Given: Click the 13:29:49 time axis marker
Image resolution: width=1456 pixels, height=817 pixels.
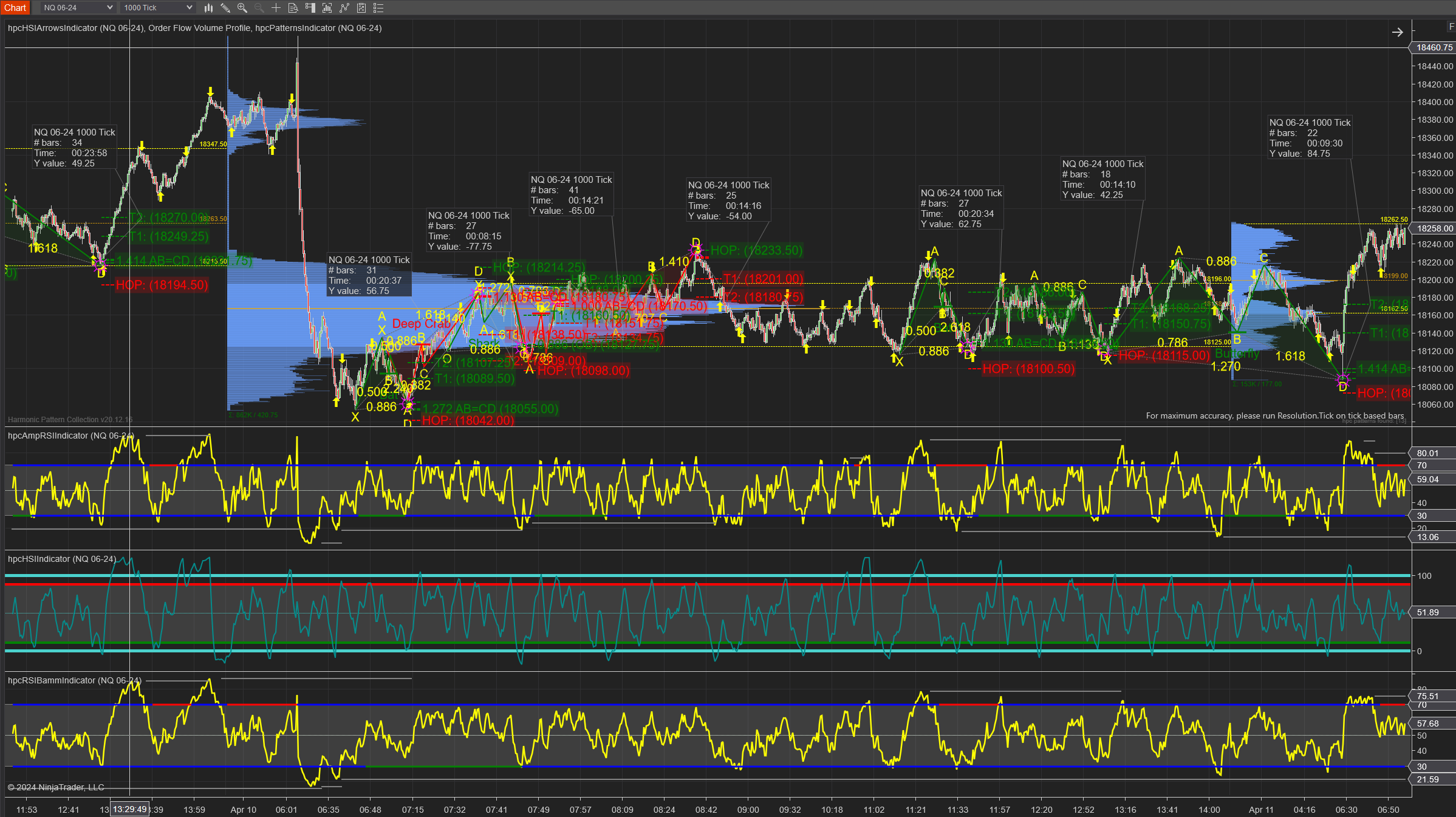Looking at the screenshot, I should coord(129,809).
